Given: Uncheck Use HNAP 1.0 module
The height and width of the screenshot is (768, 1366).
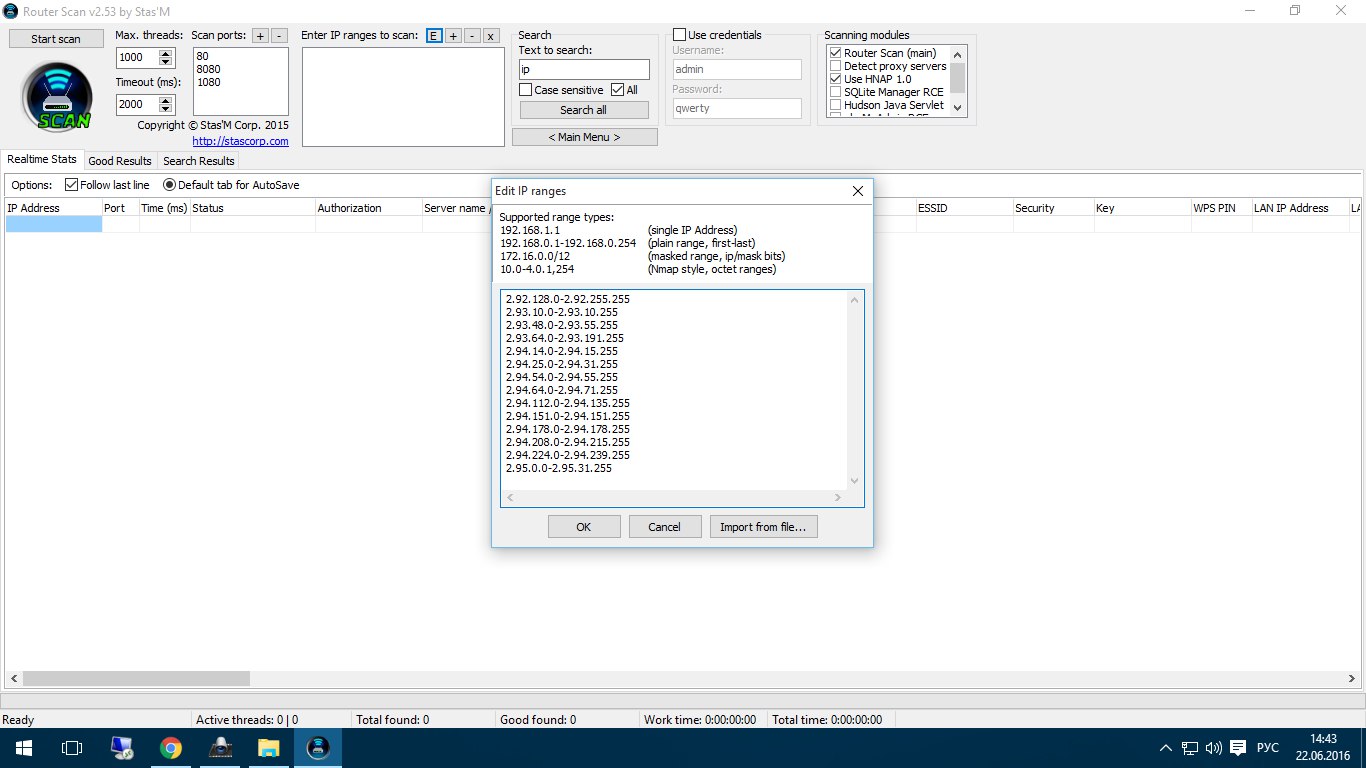Looking at the screenshot, I should tap(835, 79).
